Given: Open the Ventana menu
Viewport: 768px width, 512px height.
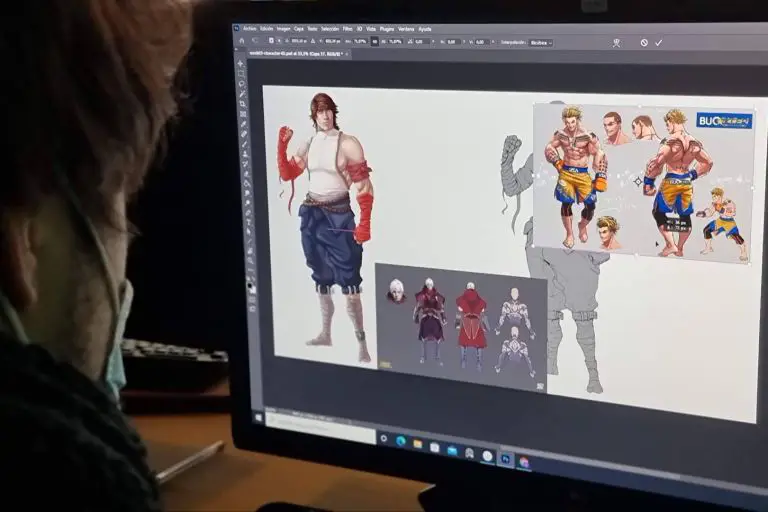Looking at the screenshot, I should (x=406, y=29).
